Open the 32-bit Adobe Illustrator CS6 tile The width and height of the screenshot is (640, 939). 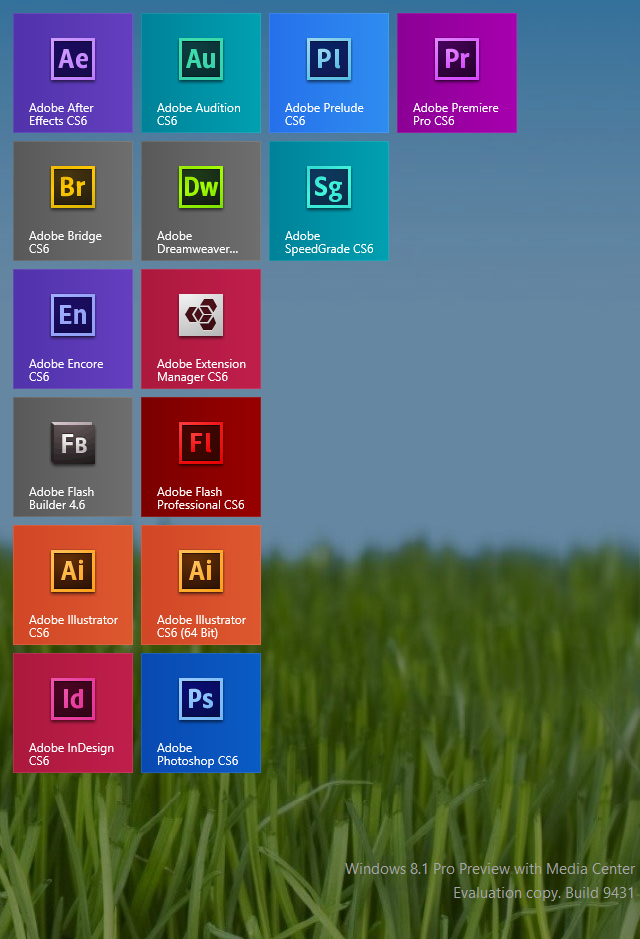click(x=73, y=585)
